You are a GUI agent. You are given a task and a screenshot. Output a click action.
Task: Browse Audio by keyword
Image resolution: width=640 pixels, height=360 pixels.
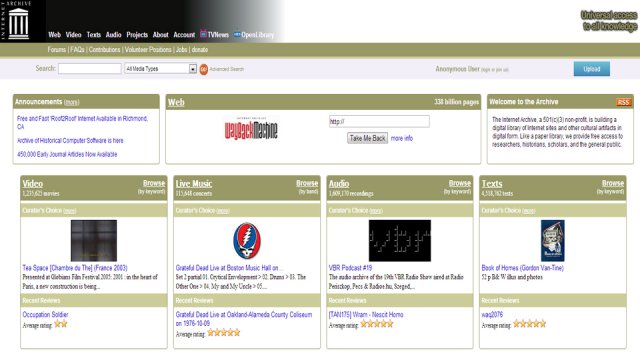[x=460, y=183]
